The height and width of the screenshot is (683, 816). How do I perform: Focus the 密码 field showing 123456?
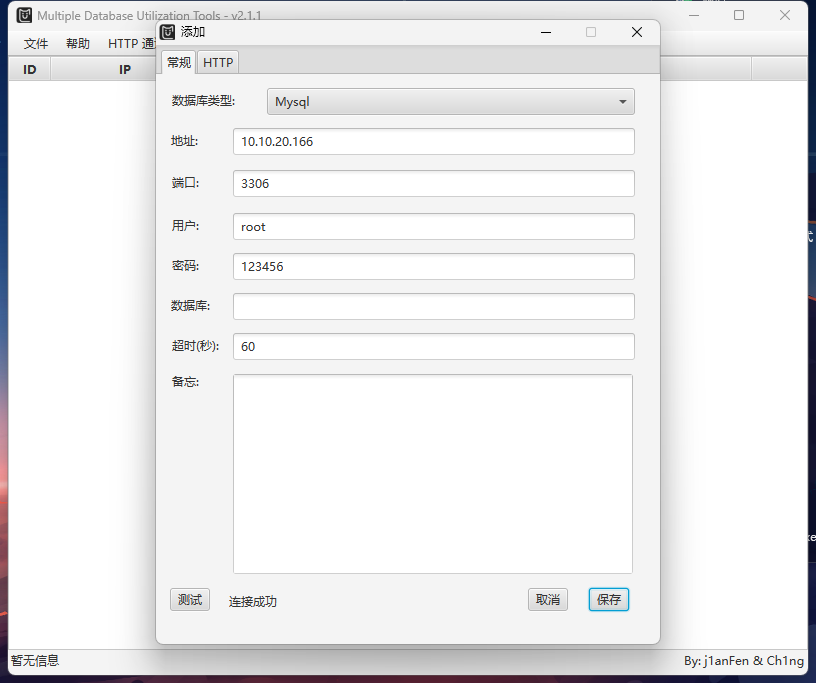click(x=433, y=267)
